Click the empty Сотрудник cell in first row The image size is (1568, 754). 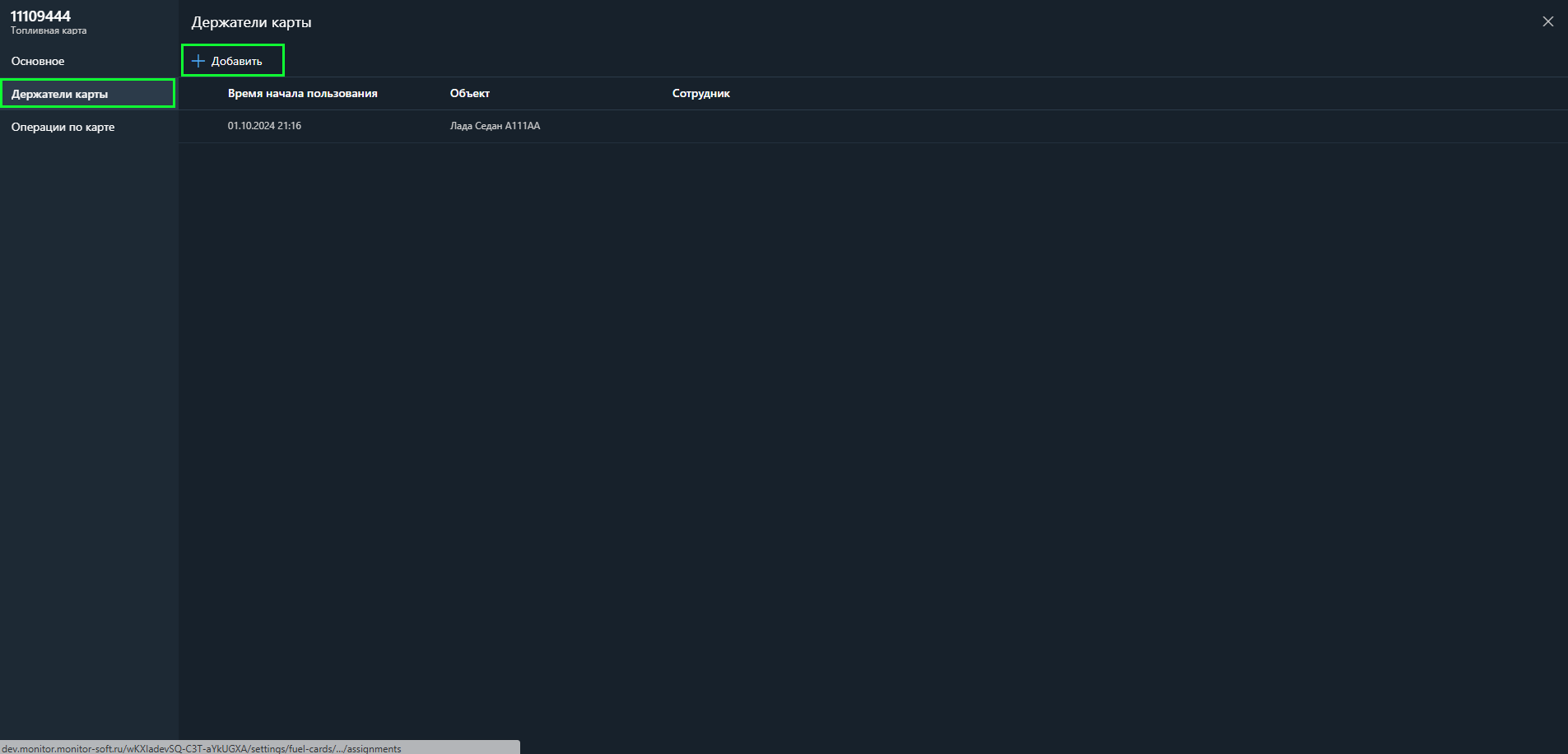pyautogui.click(x=741, y=126)
